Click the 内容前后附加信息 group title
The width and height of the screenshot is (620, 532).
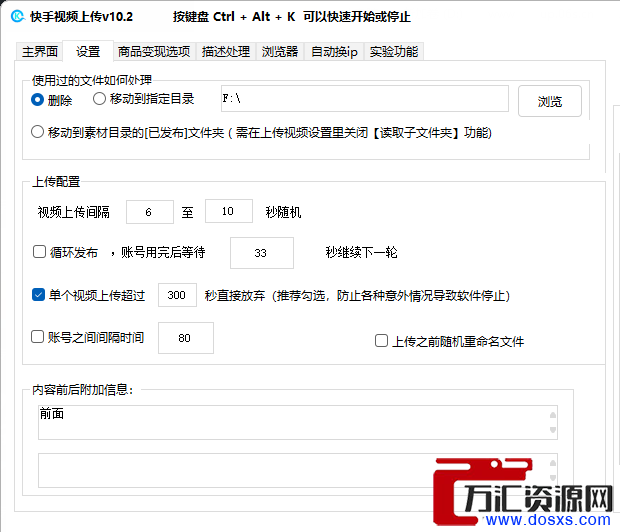pos(83,390)
